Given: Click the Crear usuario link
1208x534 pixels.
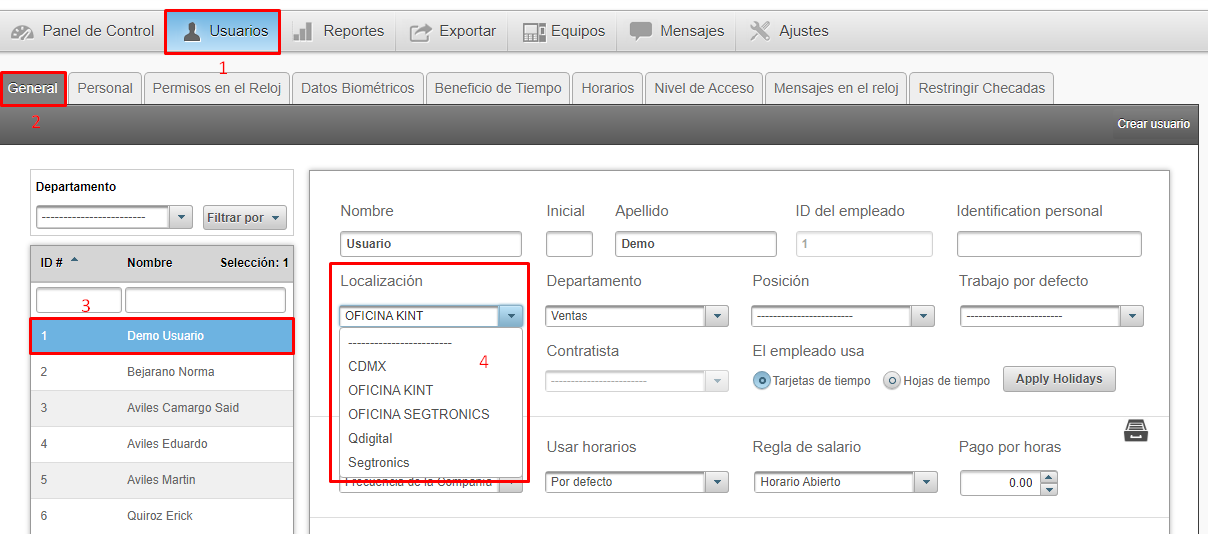Looking at the screenshot, I should point(1153,124).
